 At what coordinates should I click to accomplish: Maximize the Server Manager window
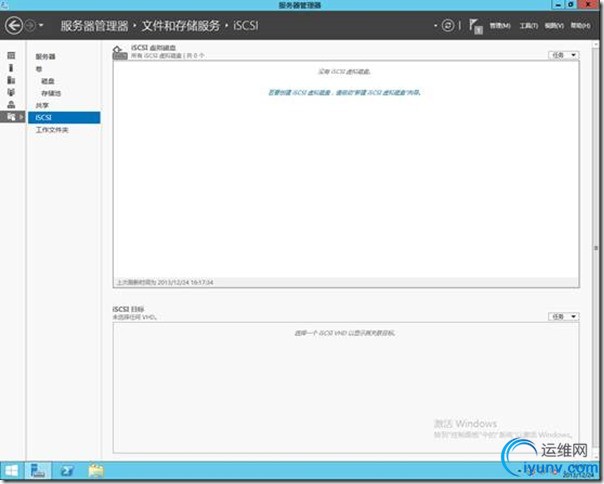pyautogui.click(x=571, y=5)
